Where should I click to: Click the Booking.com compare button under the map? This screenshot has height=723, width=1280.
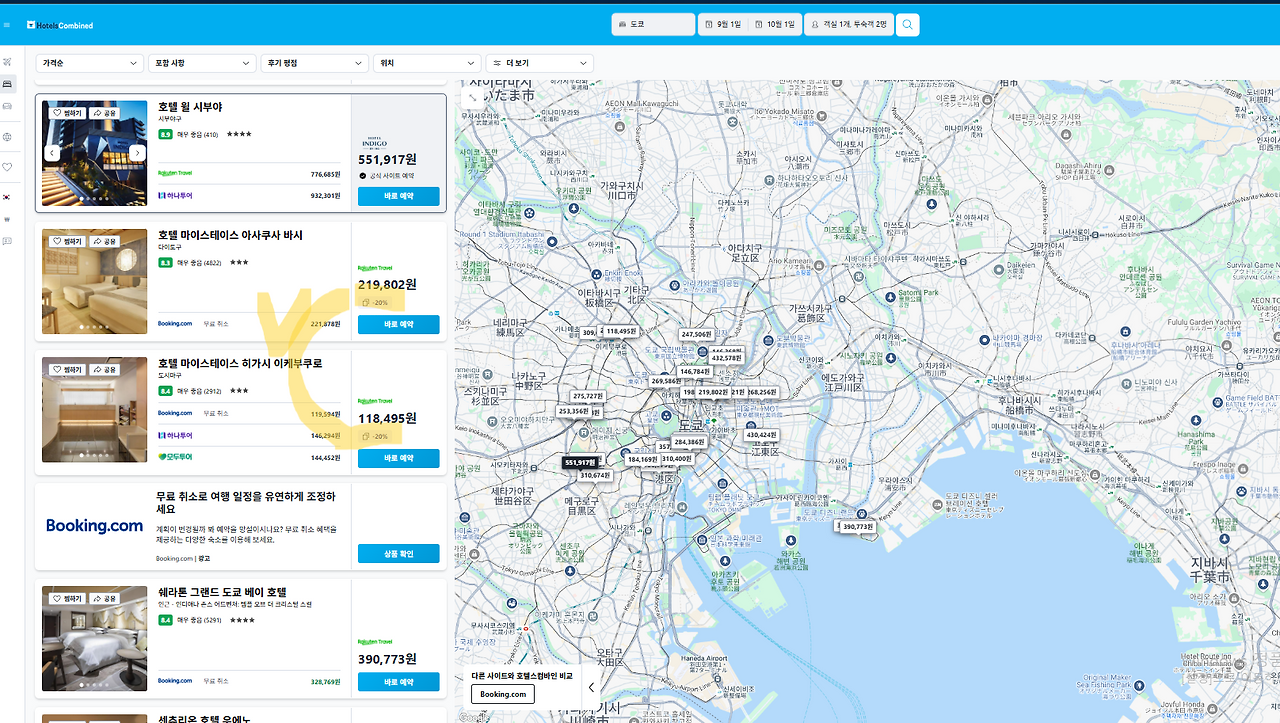(503, 694)
